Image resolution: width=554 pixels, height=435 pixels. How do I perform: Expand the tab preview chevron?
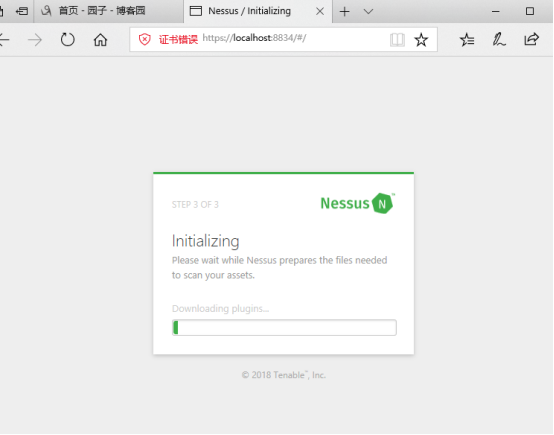click(x=368, y=12)
